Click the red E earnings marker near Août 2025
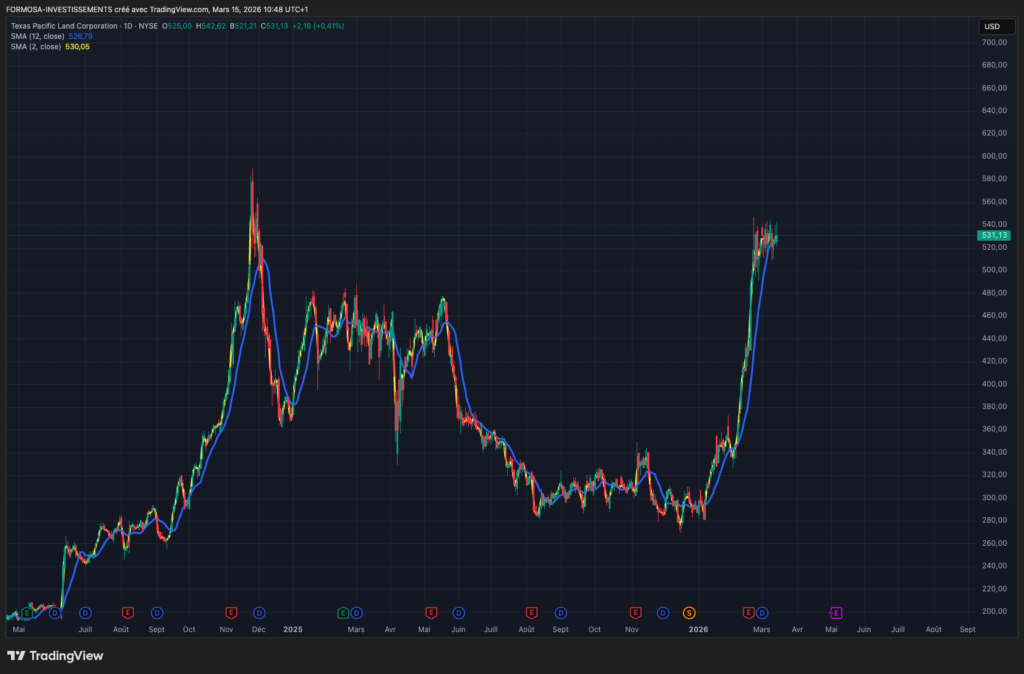The height and width of the screenshot is (674, 1024). tap(531, 612)
